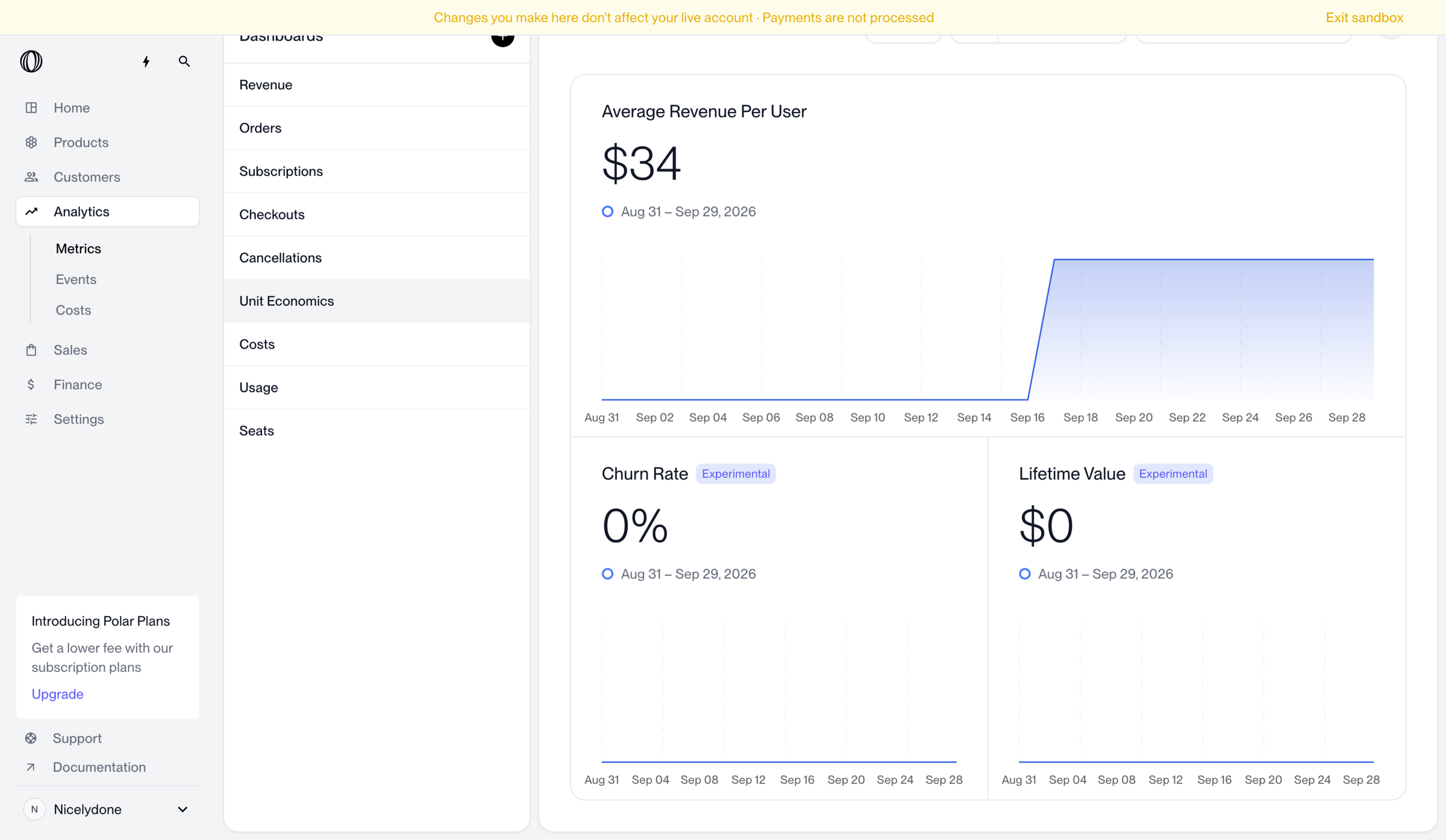Select the Unit Economics dashboard
The width and height of the screenshot is (1446, 840).
[x=377, y=301]
